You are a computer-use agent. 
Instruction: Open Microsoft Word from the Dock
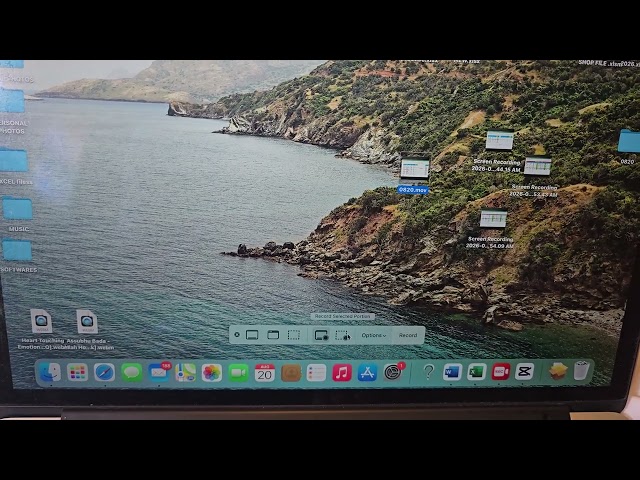click(452, 372)
